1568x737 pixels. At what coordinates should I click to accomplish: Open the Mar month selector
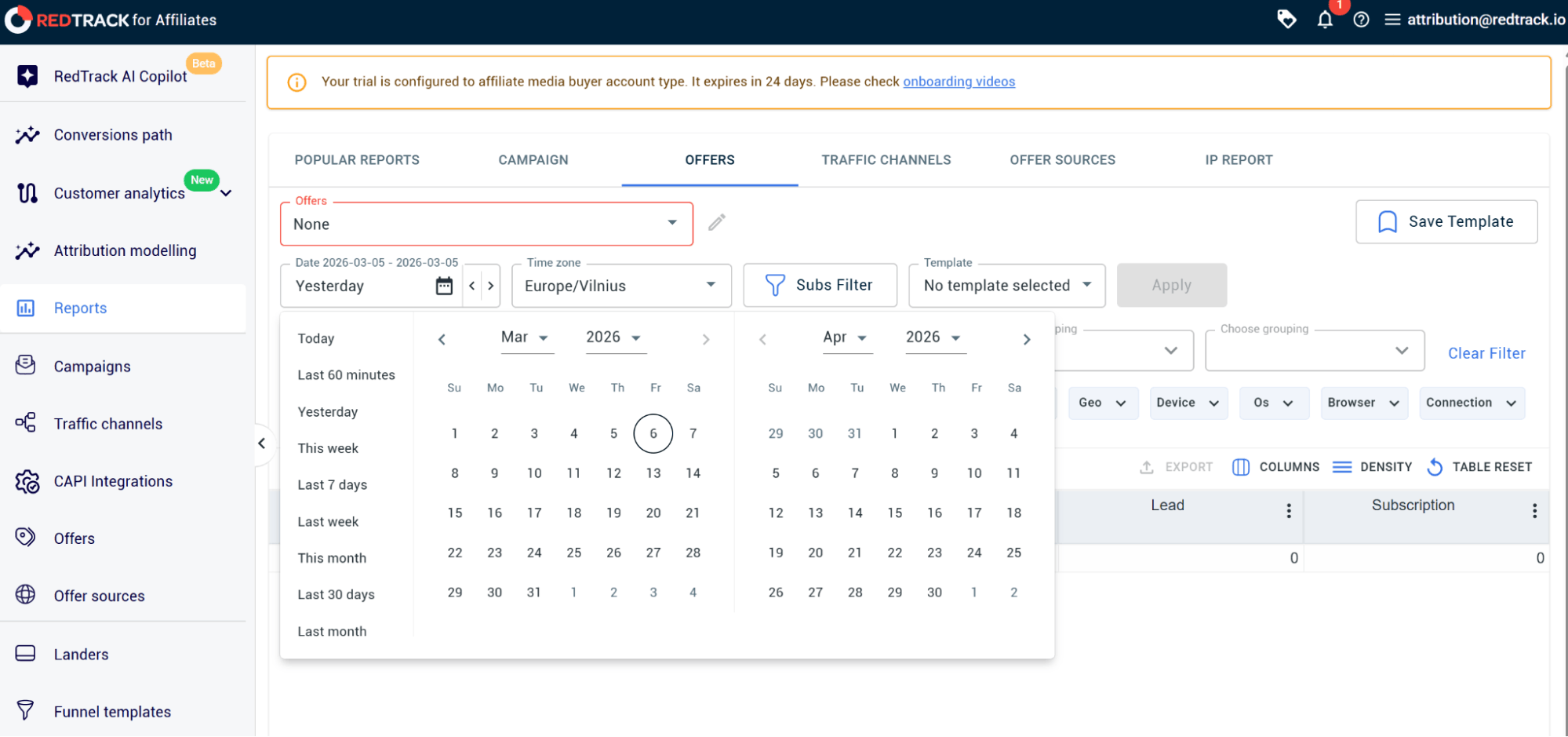tap(527, 337)
